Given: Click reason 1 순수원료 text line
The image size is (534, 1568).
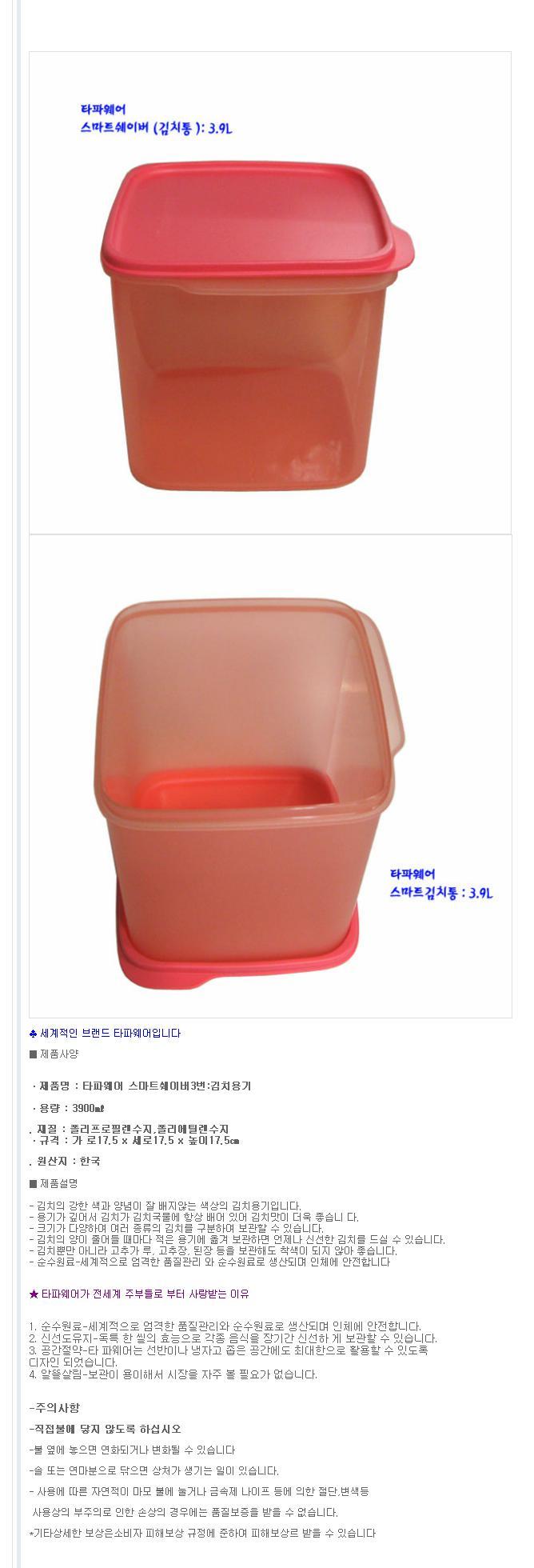Looking at the screenshot, I should [x=225, y=1326].
